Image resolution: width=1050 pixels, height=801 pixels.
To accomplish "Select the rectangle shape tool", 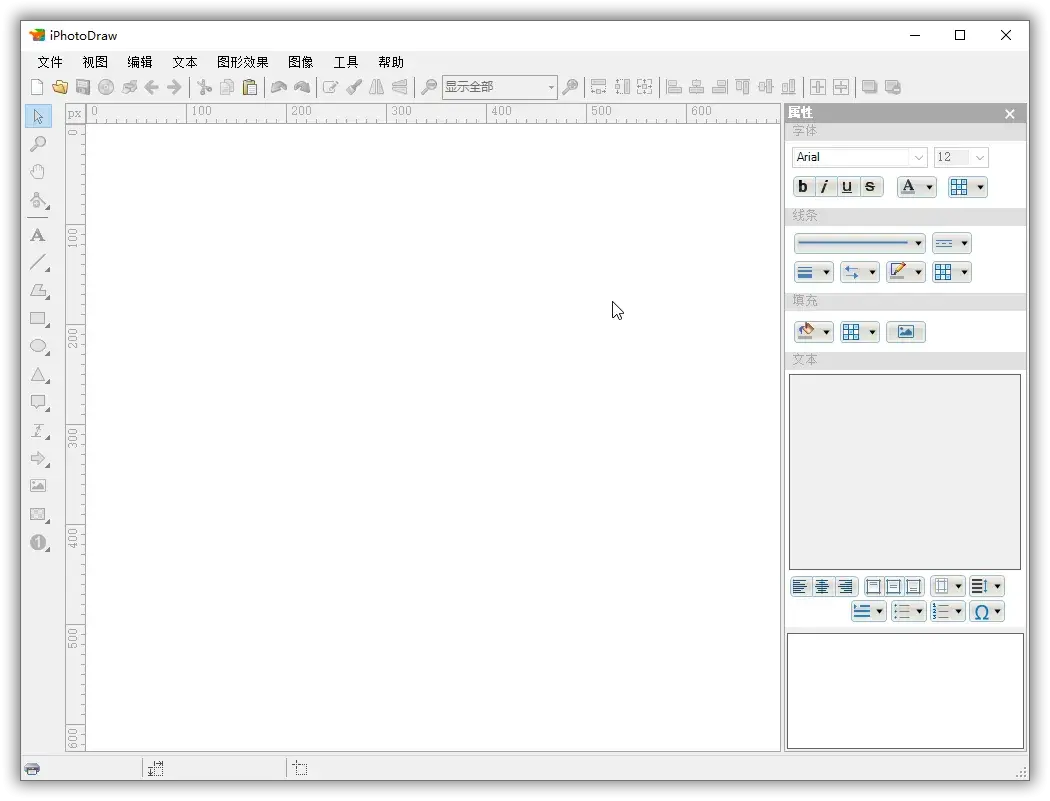I will 38,319.
